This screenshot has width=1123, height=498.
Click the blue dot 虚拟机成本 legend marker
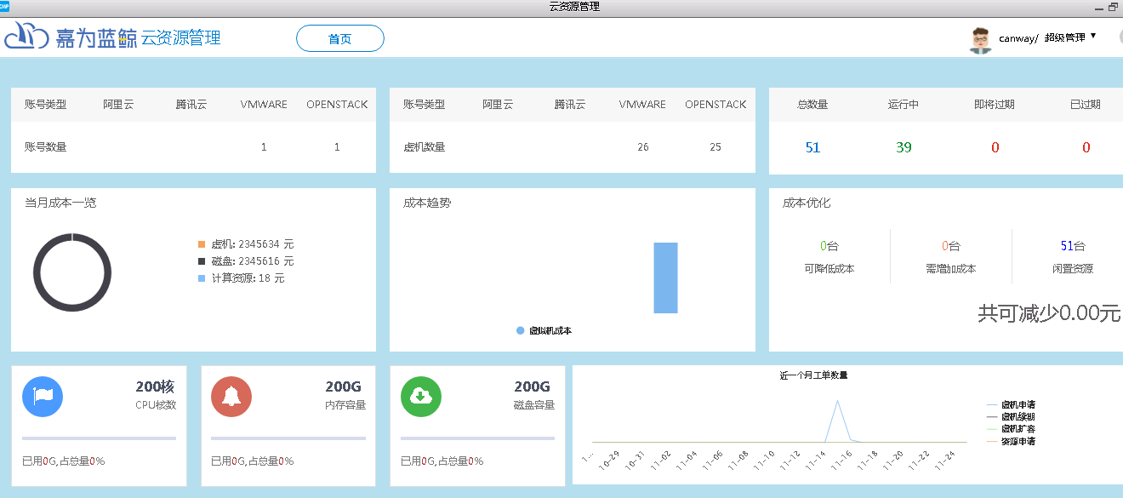520,330
